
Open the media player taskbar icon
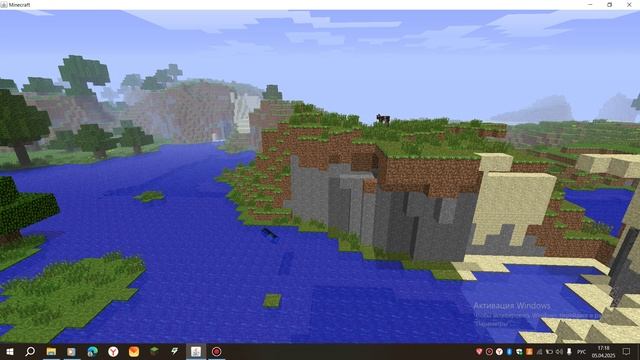point(71,351)
